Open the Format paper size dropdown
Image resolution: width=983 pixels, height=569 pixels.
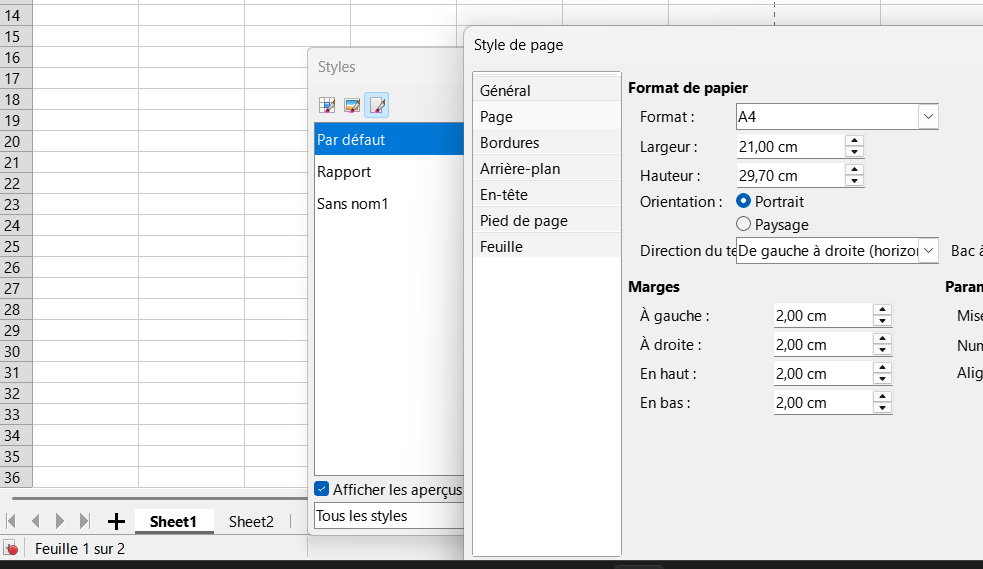click(928, 117)
